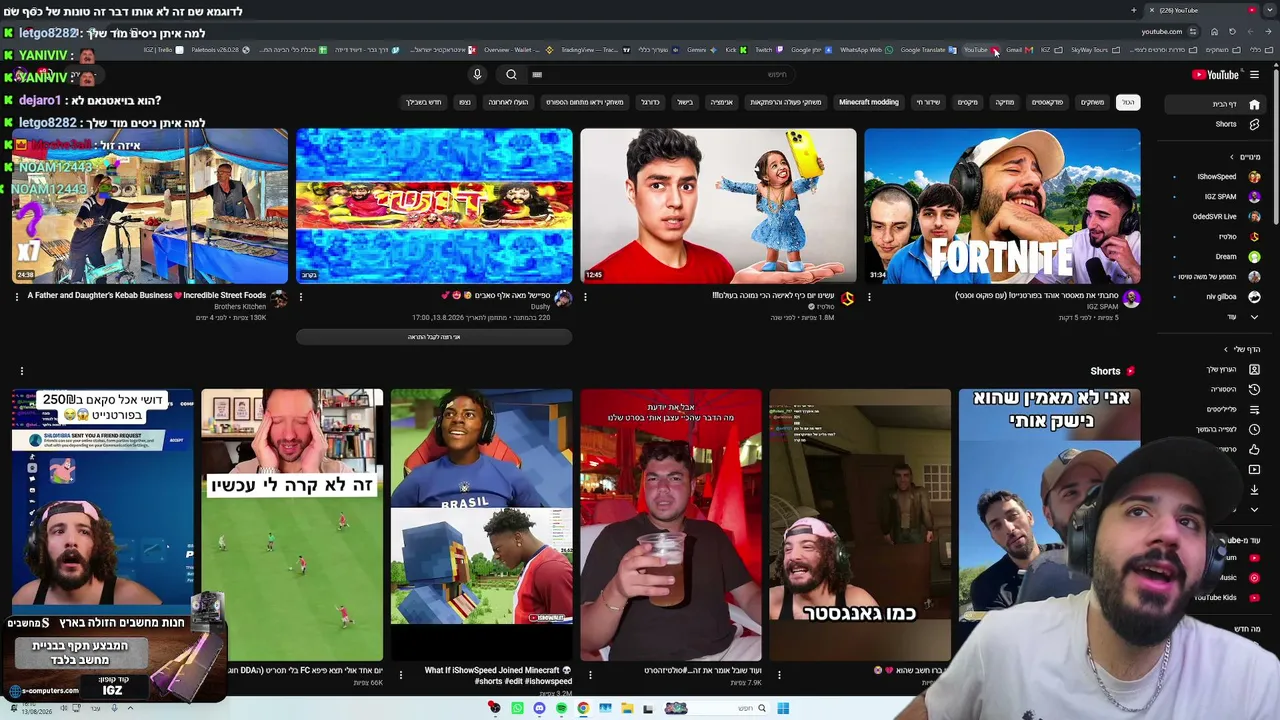Click the magnifier search button
Screen dimensions: 1280x720
coord(511,74)
